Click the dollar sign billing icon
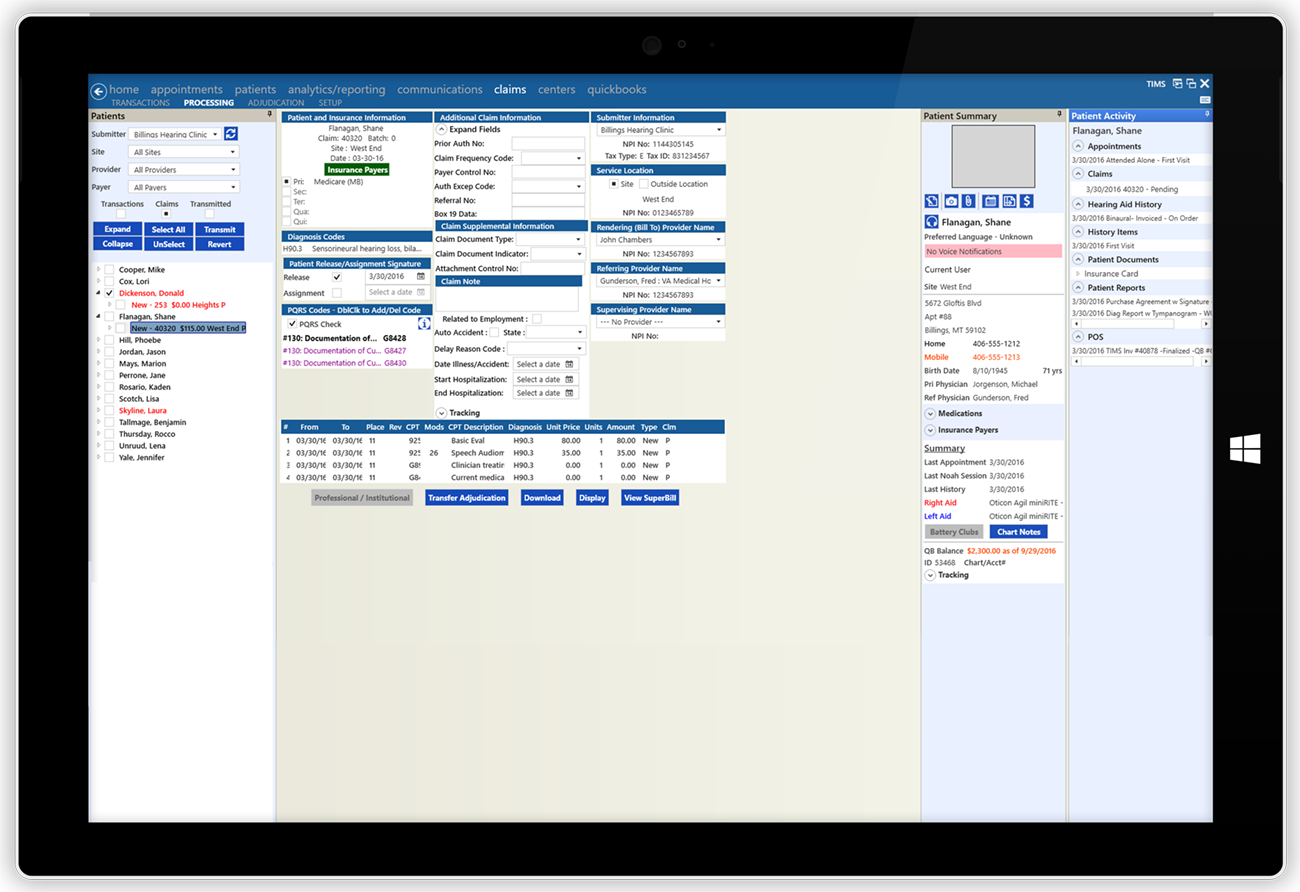 pyautogui.click(x=1026, y=200)
